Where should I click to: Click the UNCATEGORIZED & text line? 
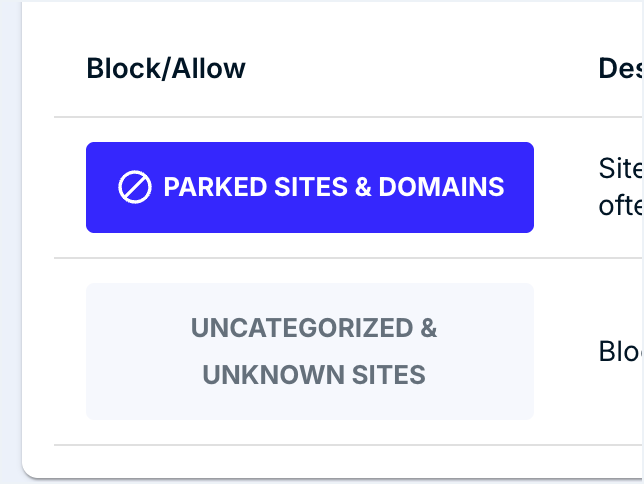[x=314, y=328]
